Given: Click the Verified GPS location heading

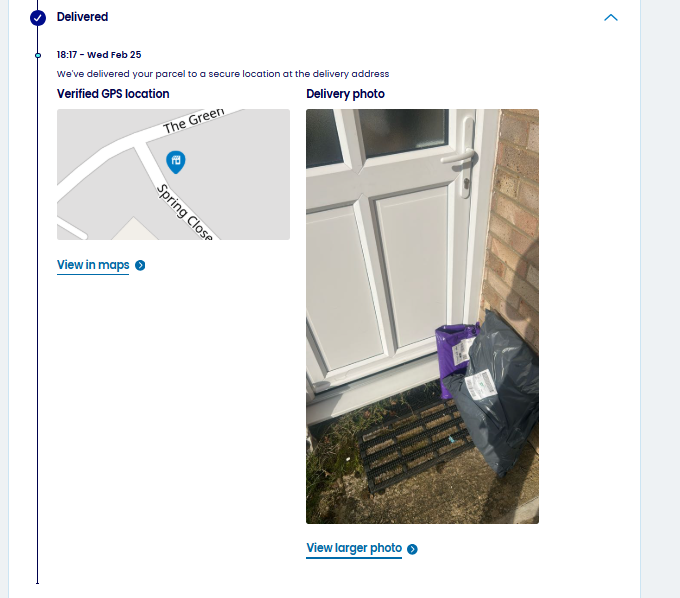Looking at the screenshot, I should point(113,94).
